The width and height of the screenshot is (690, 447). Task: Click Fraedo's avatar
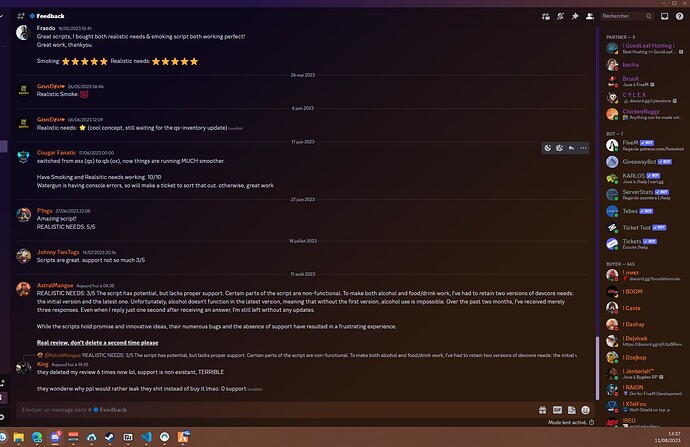[x=23, y=33]
